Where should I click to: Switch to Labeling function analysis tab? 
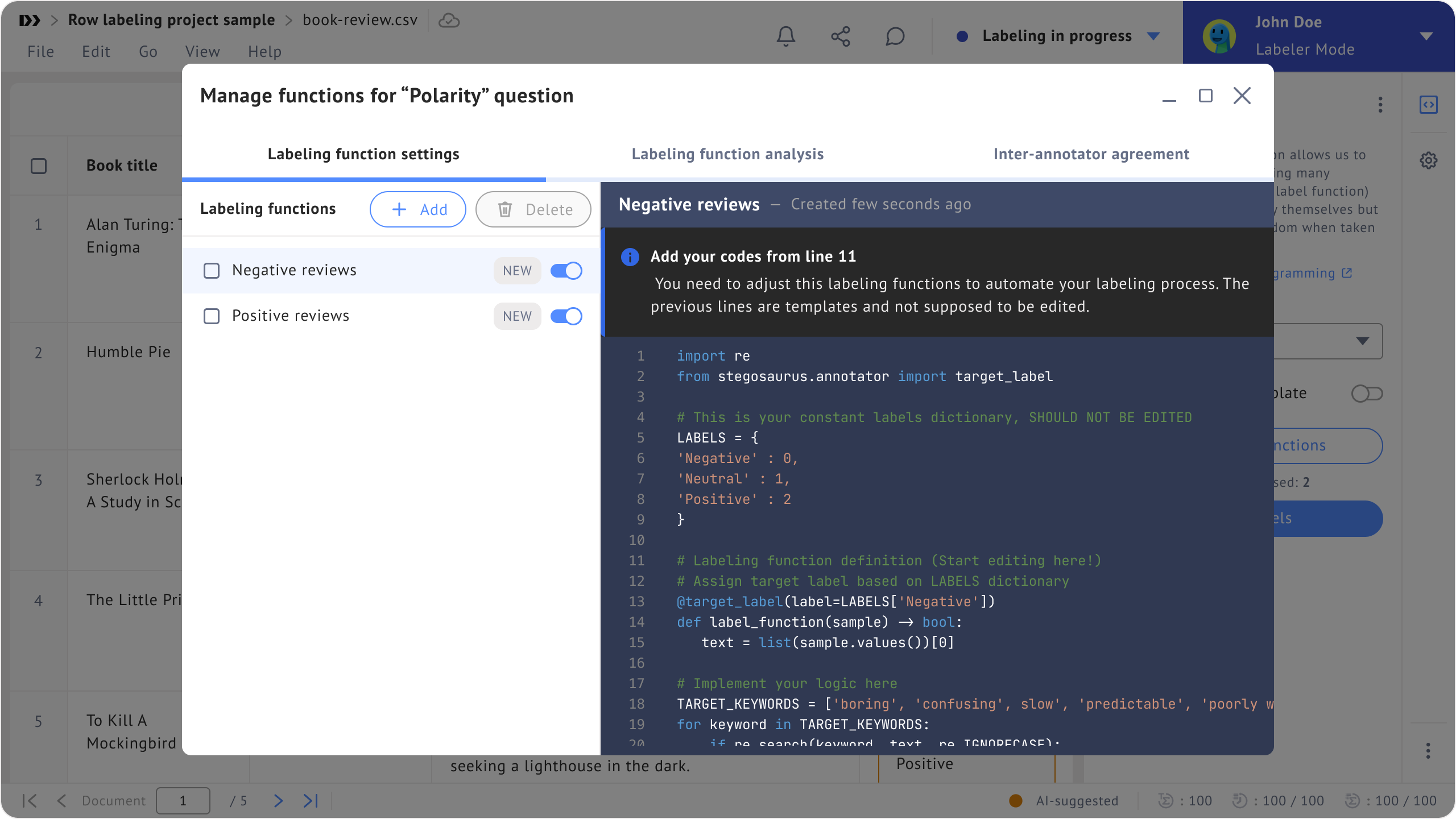pyautogui.click(x=727, y=154)
